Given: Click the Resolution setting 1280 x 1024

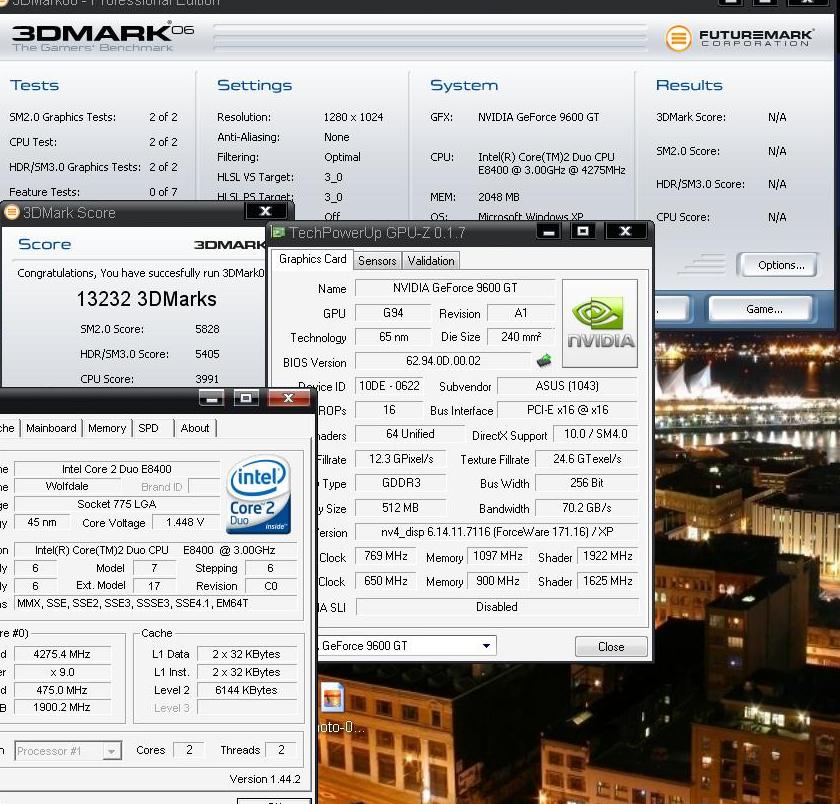Looking at the screenshot, I should pyautogui.click(x=354, y=117).
